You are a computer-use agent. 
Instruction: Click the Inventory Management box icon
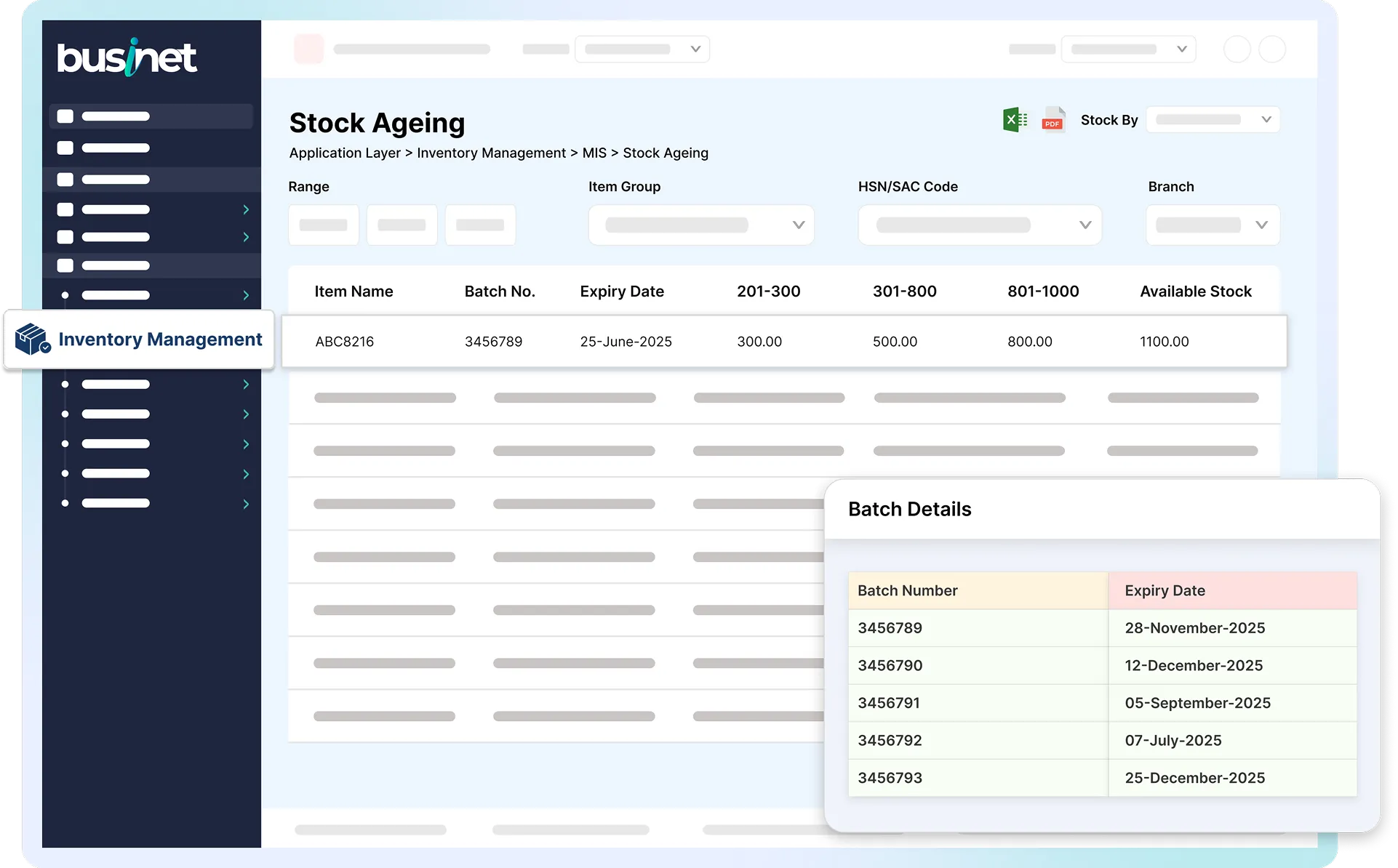33,339
